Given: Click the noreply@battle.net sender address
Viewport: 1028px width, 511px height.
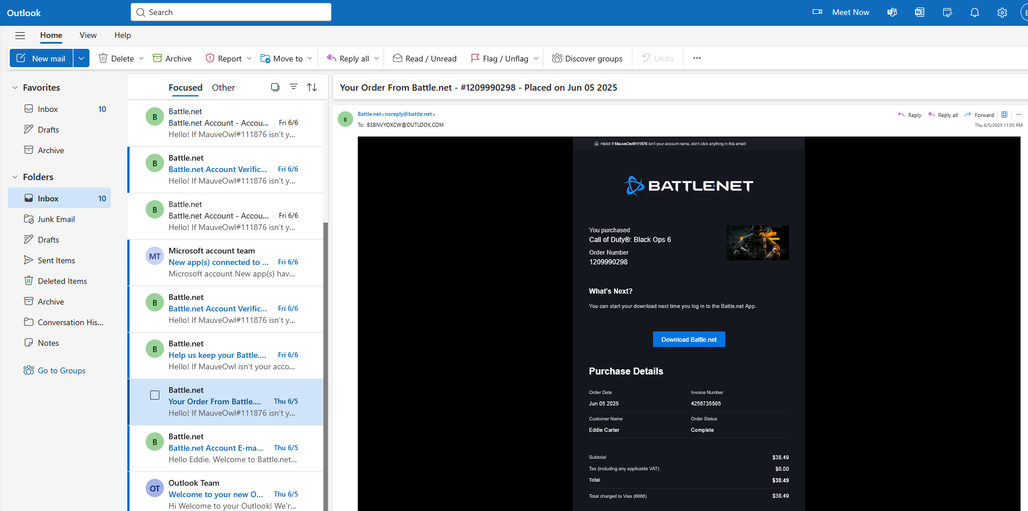Looking at the screenshot, I should (x=408, y=114).
